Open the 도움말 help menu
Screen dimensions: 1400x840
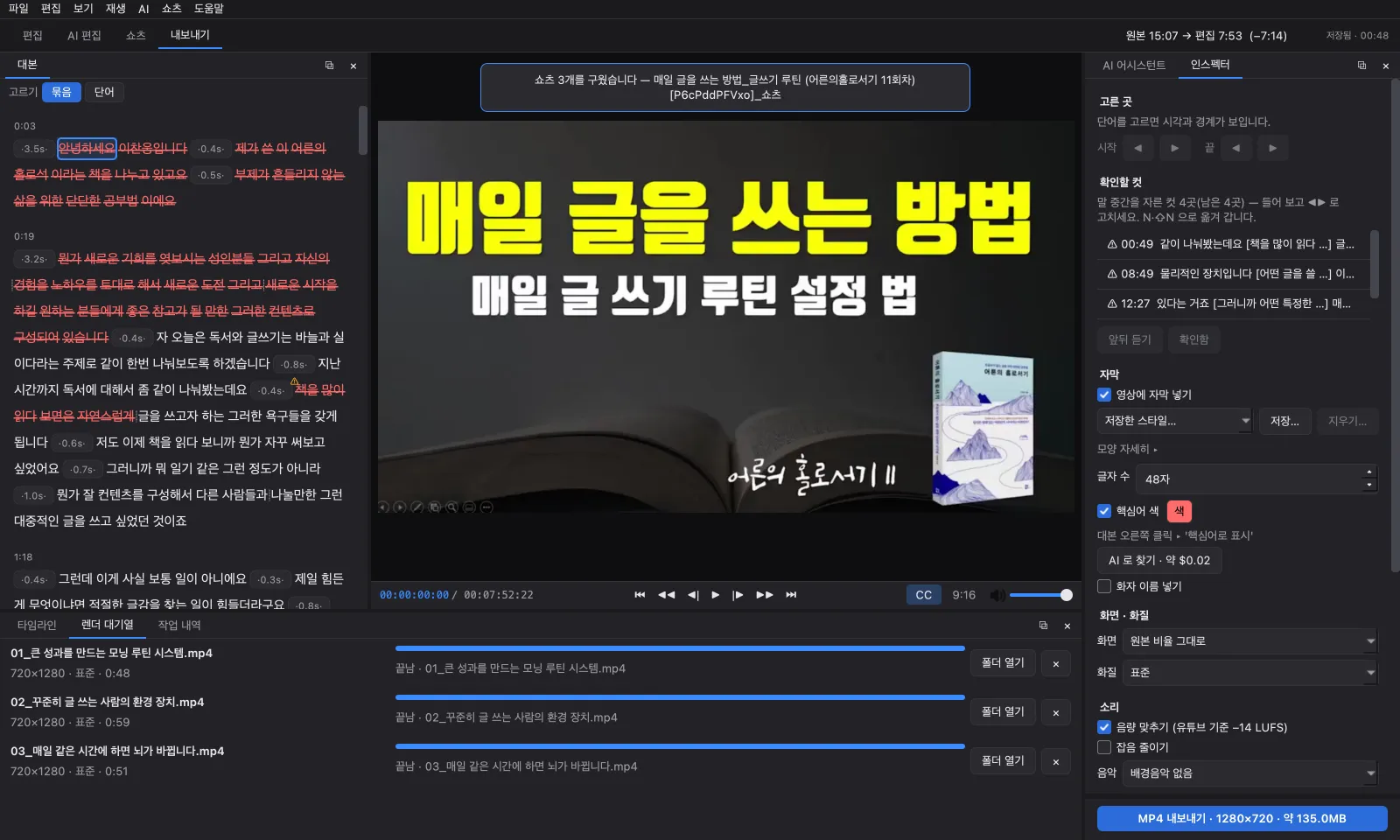point(209,9)
